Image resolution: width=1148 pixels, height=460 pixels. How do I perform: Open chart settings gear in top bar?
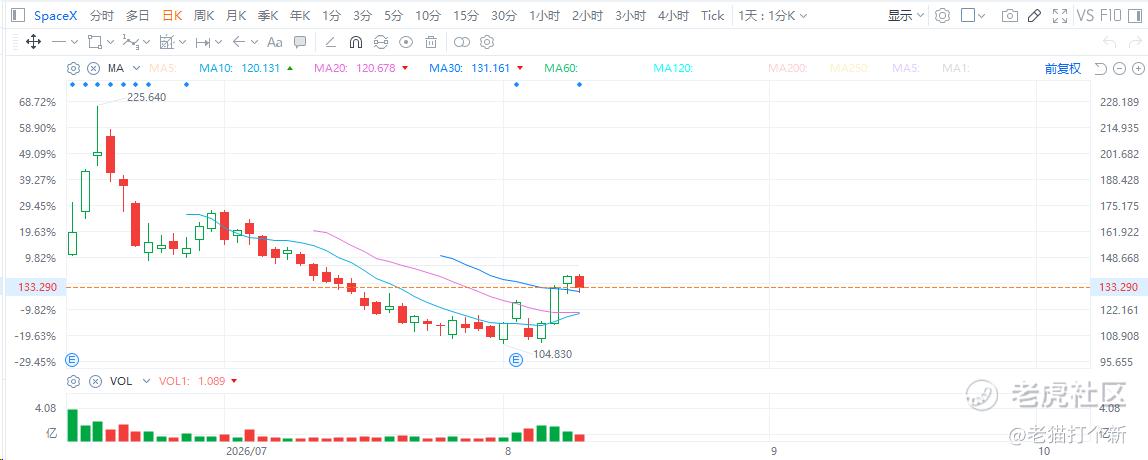click(943, 15)
